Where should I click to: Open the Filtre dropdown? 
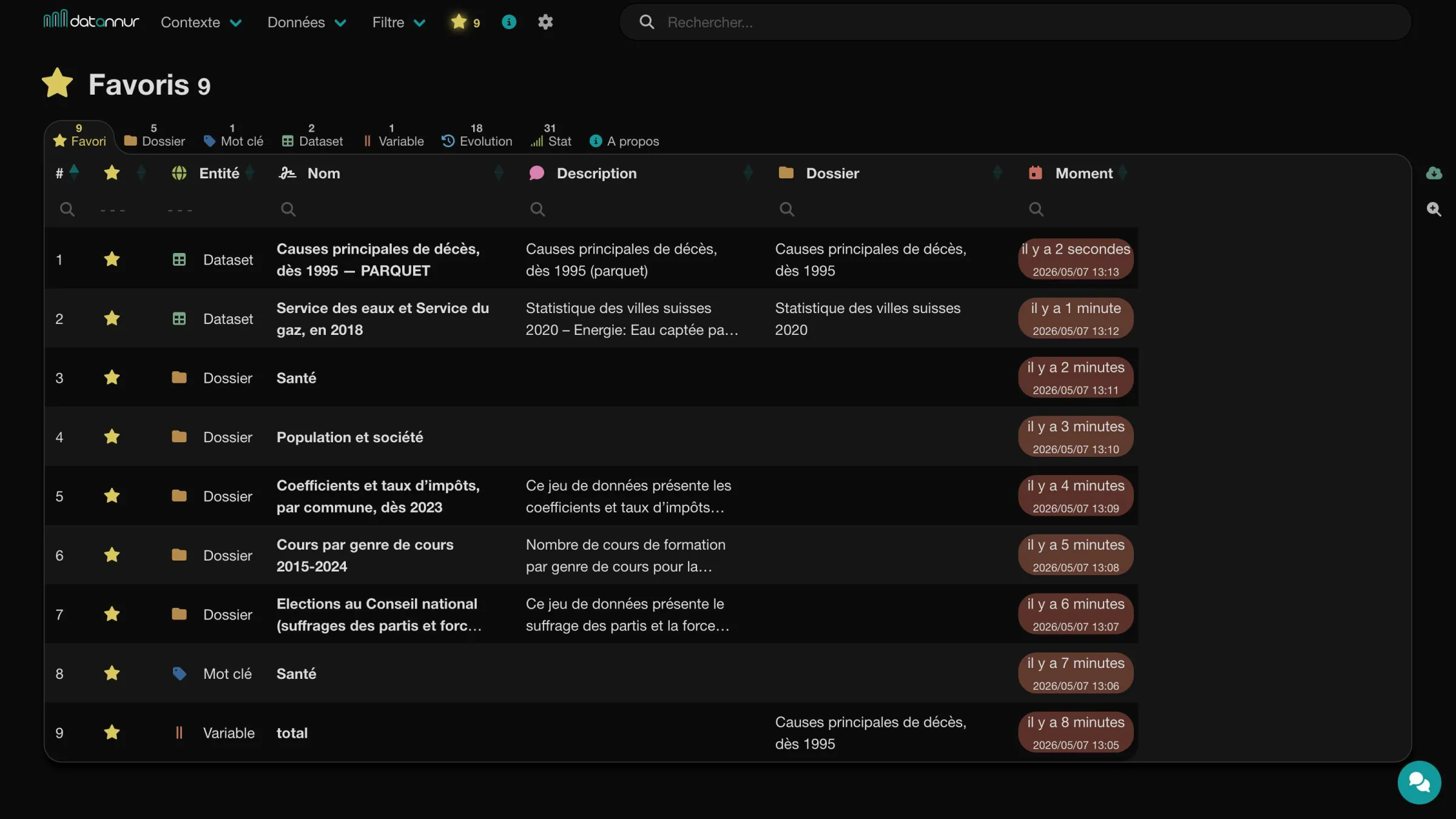point(399,22)
